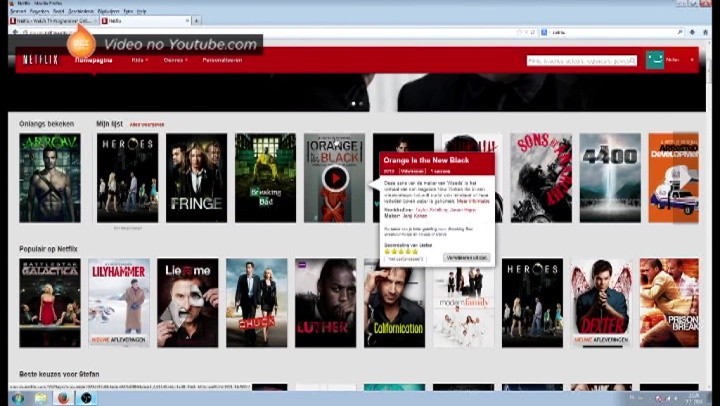The width and height of the screenshot is (720, 406).
Task: Click the bookmark star in address bar
Action: [x=519, y=32]
